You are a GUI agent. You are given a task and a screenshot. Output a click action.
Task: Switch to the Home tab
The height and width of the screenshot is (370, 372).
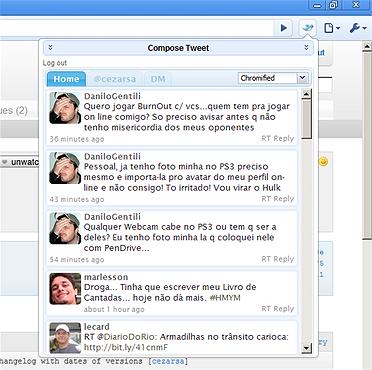tap(66, 79)
